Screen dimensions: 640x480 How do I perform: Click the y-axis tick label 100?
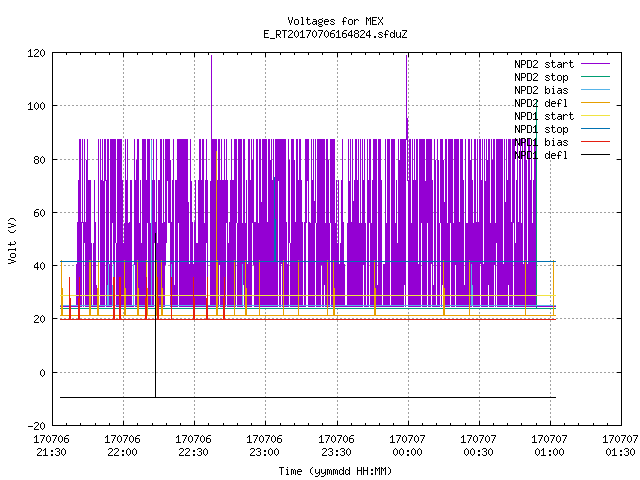[36, 107]
